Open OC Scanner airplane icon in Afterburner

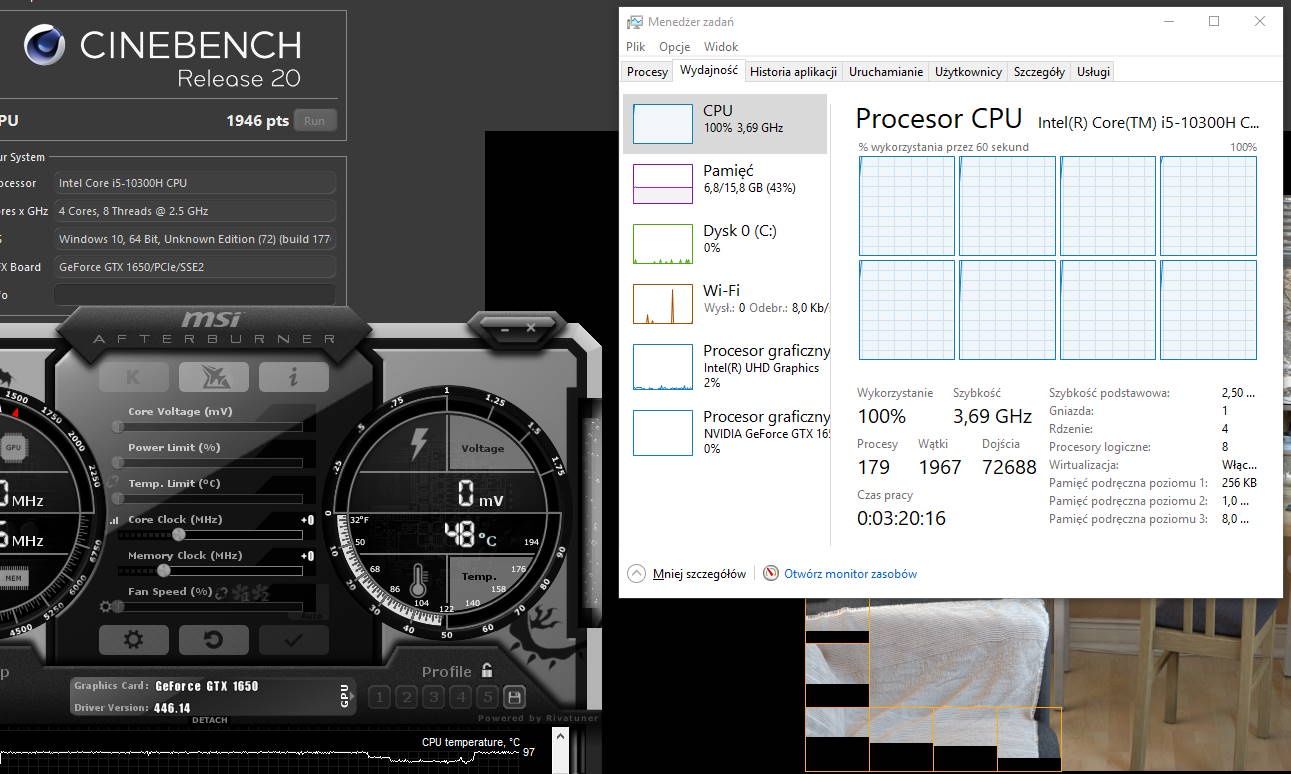[x=213, y=377]
